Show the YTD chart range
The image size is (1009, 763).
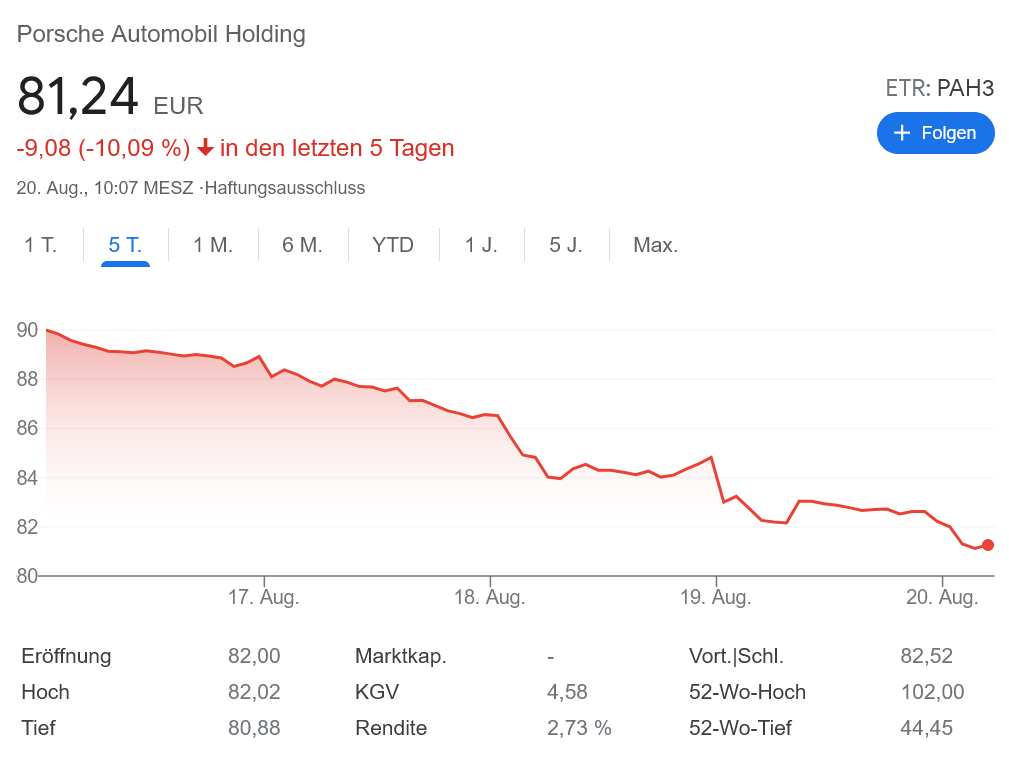click(393, 245)
